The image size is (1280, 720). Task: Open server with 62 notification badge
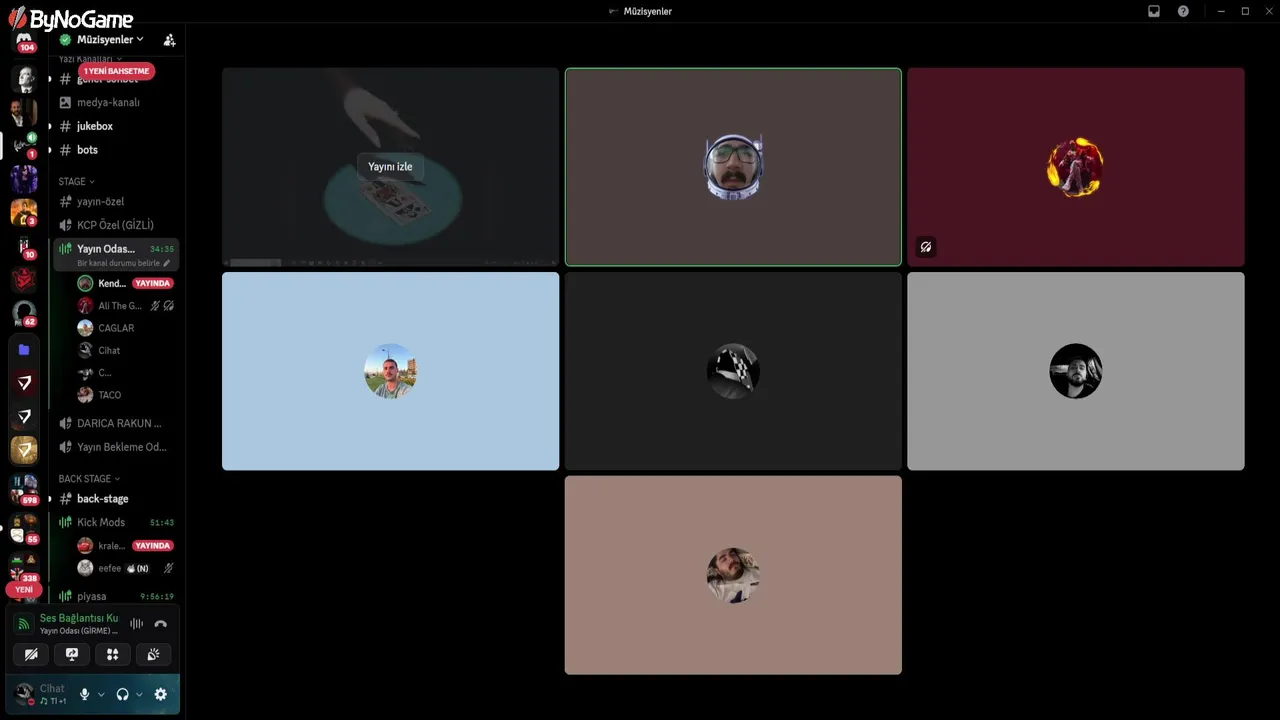point(24,314)
